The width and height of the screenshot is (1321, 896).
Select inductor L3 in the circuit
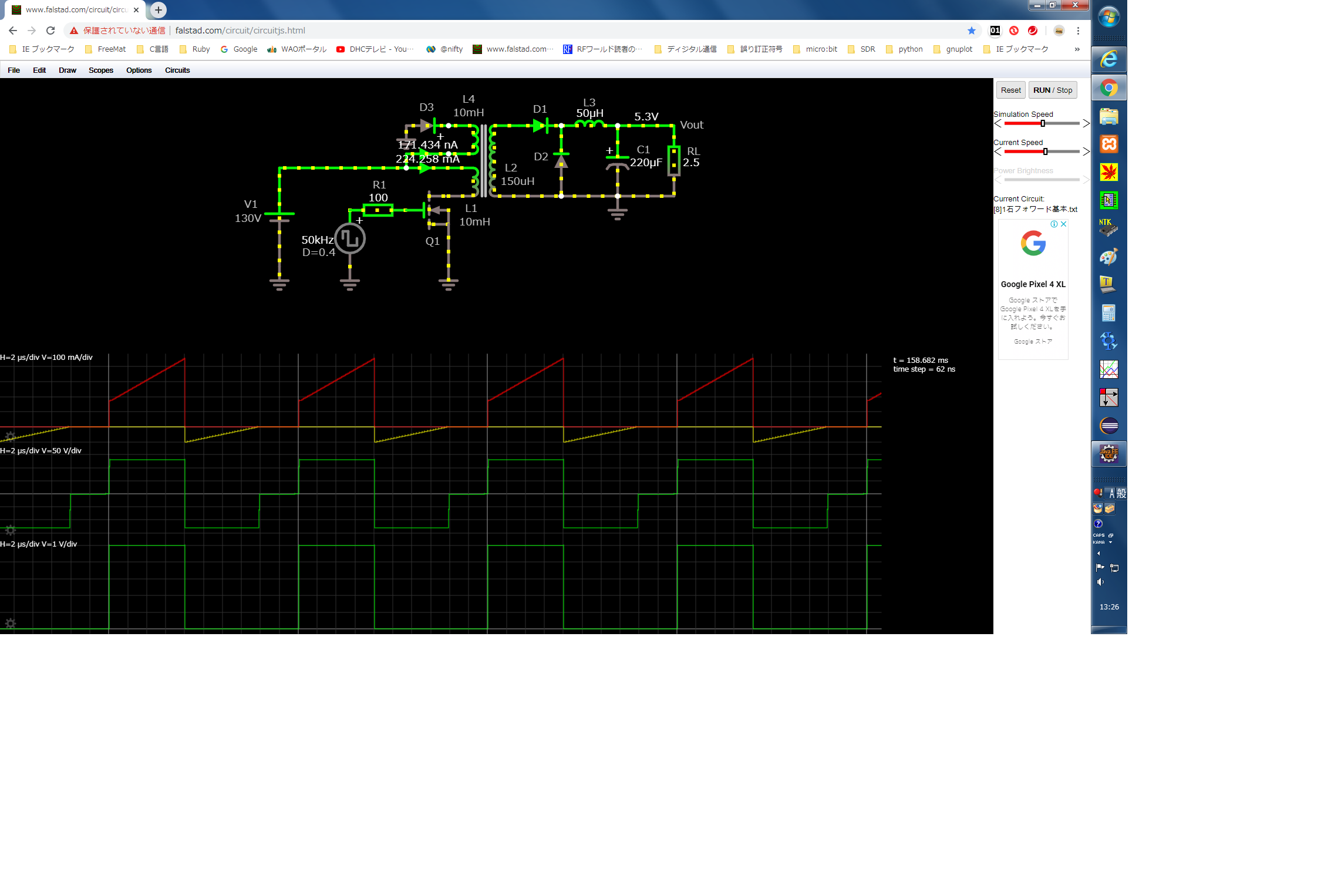(x=589, y=123)
